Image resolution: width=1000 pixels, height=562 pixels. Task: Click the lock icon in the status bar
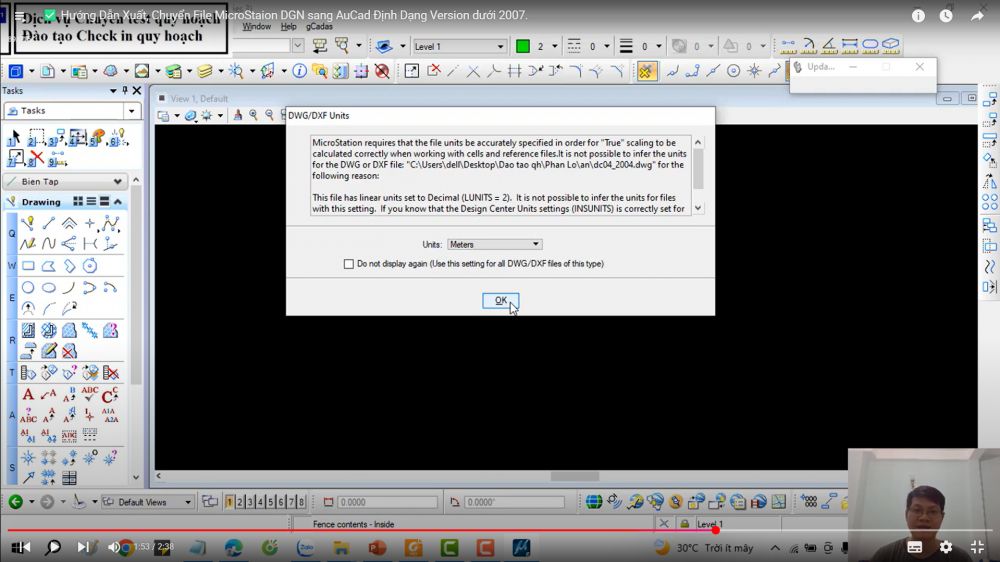pos(684,524)
